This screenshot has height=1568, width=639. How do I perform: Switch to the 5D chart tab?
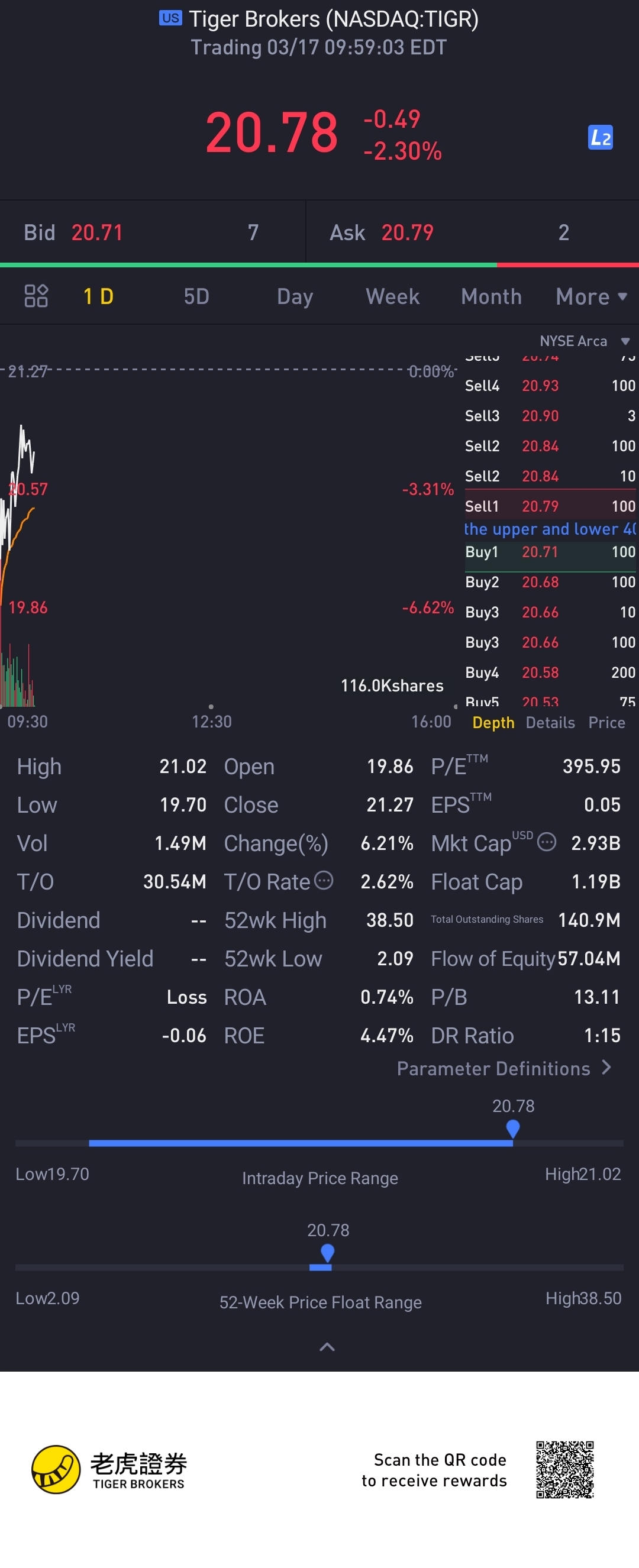click(x=196, y=296)
